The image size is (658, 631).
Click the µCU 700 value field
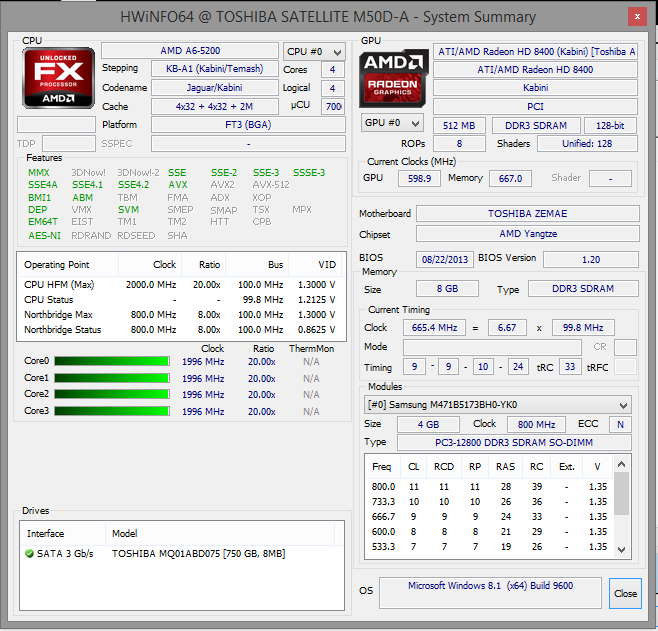click(333, 107)
